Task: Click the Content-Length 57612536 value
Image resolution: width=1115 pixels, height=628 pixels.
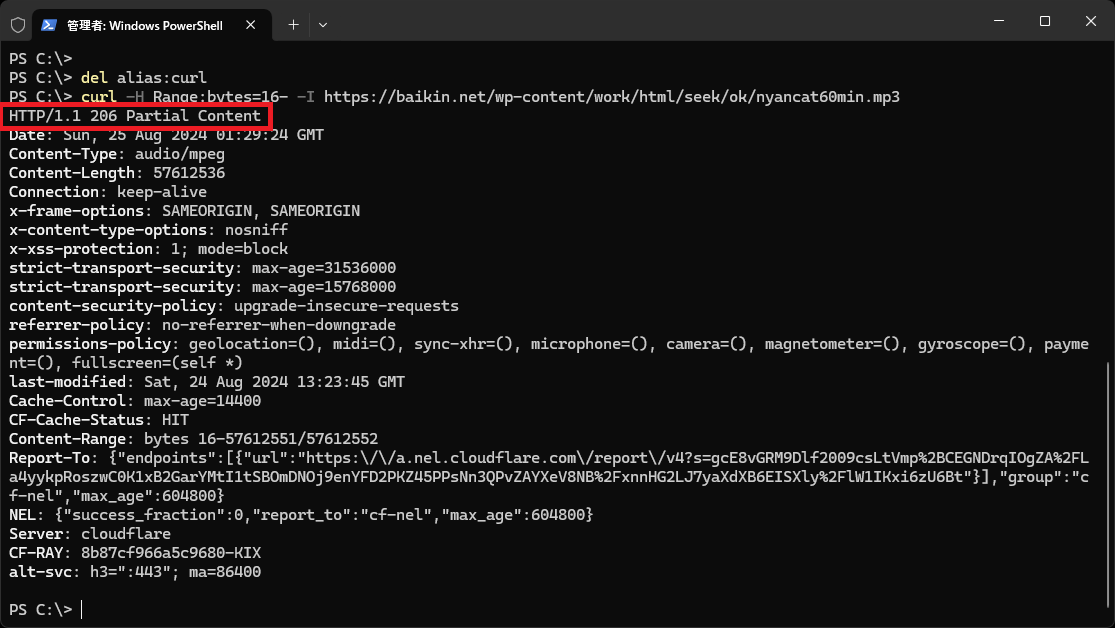Action: [x=189, y=173]
